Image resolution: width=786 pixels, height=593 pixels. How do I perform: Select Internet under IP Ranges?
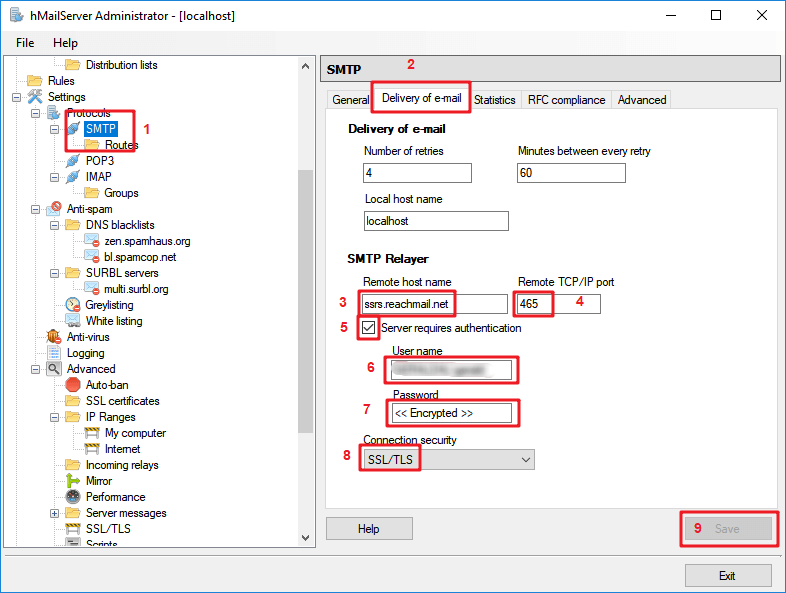[122, 449]
